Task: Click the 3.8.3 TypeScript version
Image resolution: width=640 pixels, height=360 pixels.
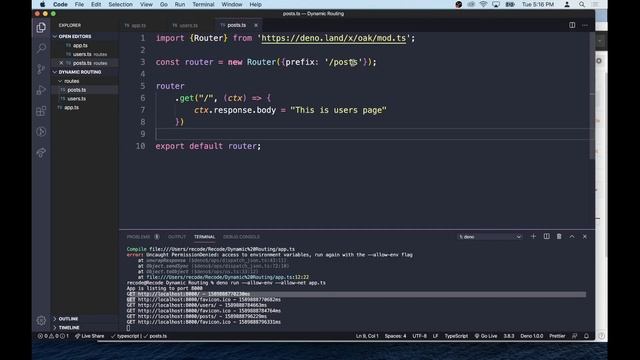Action: 509,336
